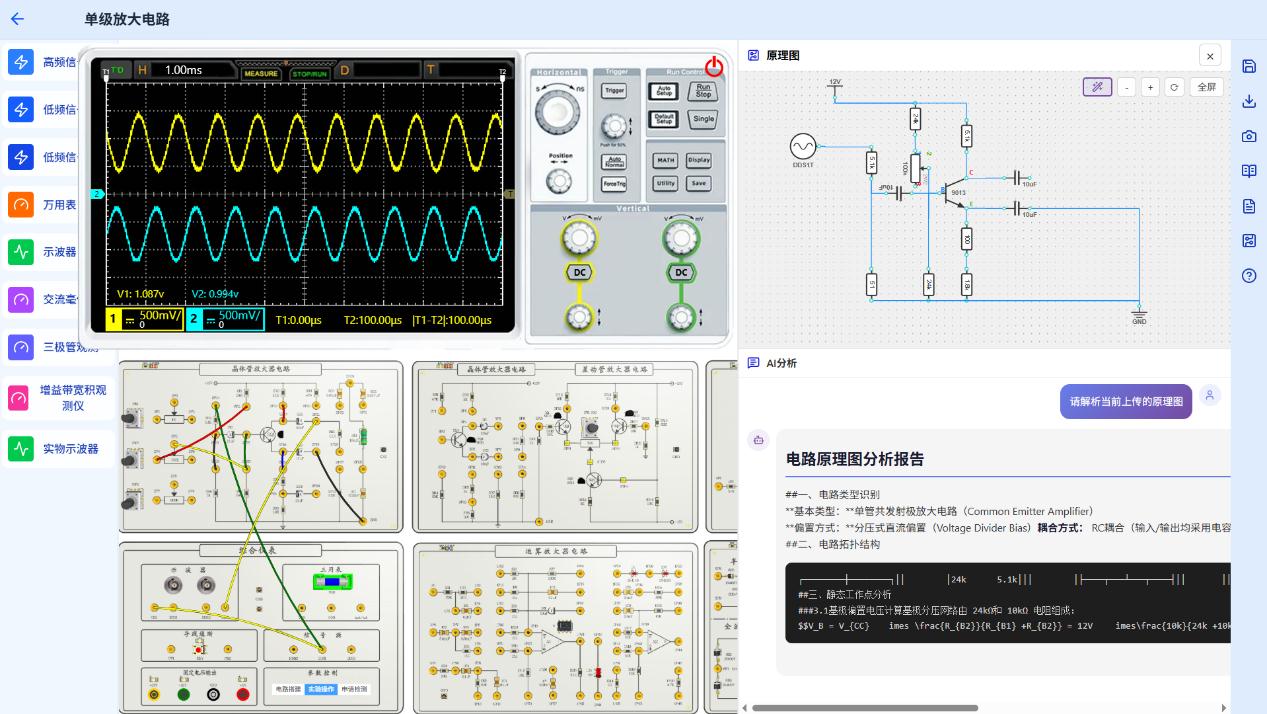
Task: Click the red reset pushbutton on instrument board
Action: pyautogui.click(x=199, y=649)
